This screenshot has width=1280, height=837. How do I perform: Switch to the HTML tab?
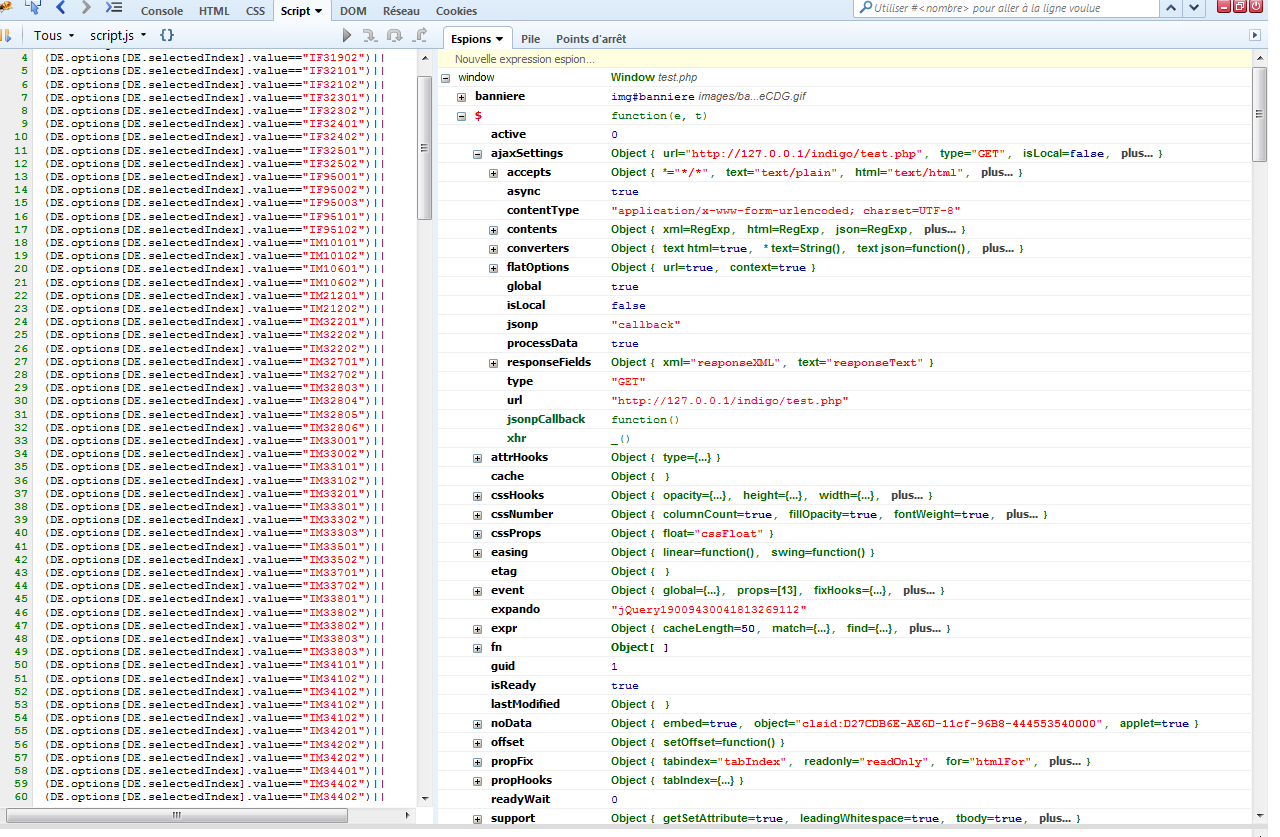tap(214, 10)
